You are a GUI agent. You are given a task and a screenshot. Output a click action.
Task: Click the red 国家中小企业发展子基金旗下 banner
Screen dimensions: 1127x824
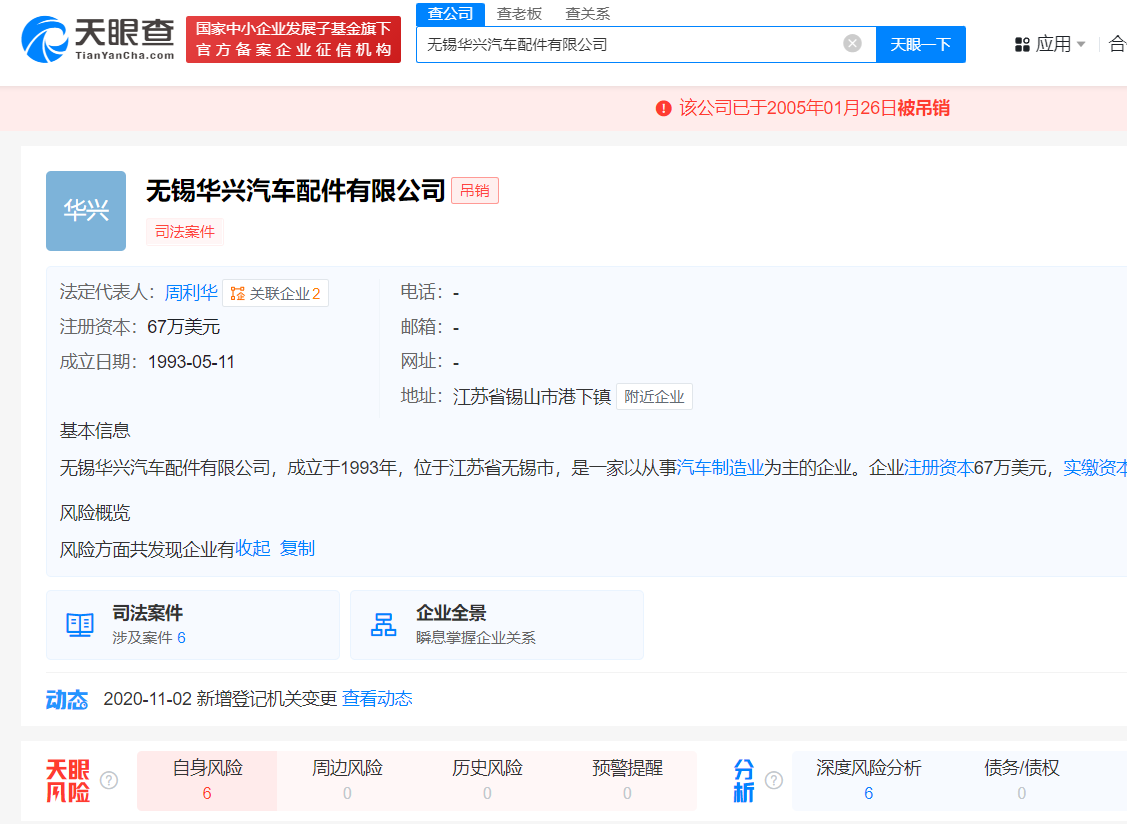(x=293, y=40)
